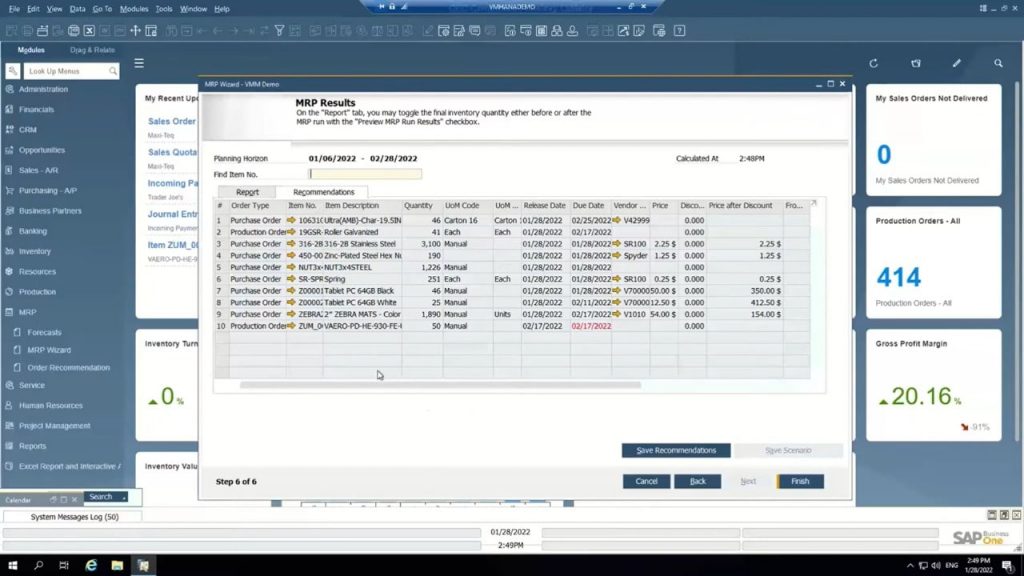Open the Tools menu
The height and width of the screenshot is (576, 1024).
click(163, 9)
